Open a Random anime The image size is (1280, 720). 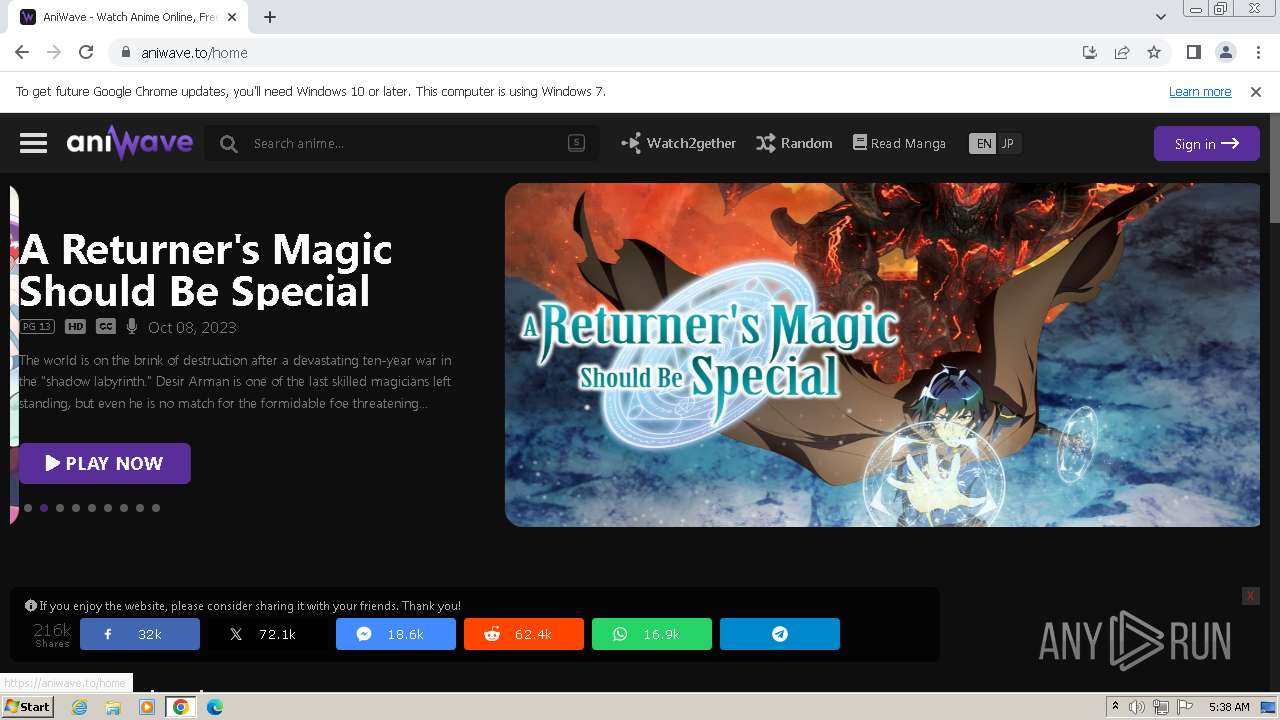(x=794, y=143)
